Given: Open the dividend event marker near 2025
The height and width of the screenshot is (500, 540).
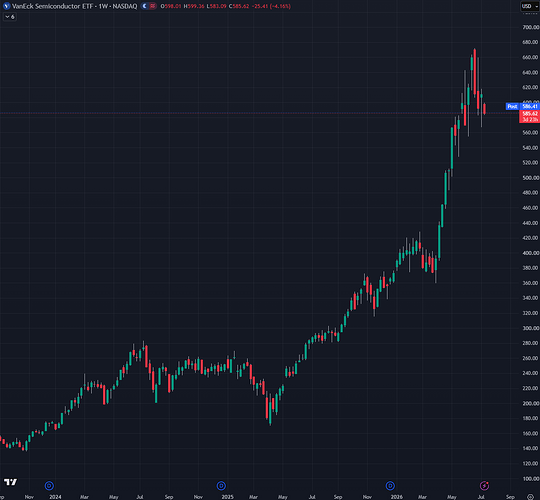Looking at the screenshot, I should coord(221,486).
